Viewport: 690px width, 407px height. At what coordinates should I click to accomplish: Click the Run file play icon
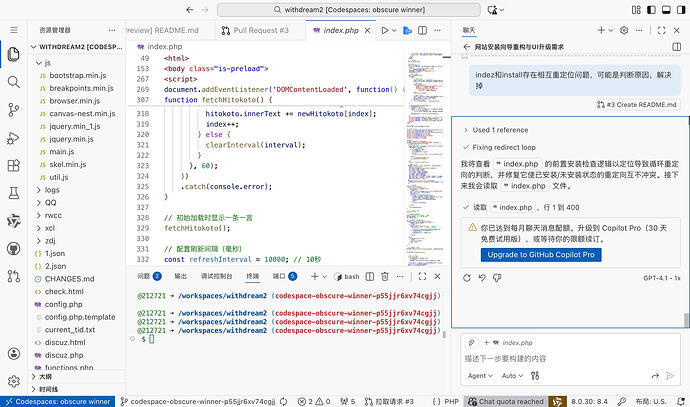[385, 30]
